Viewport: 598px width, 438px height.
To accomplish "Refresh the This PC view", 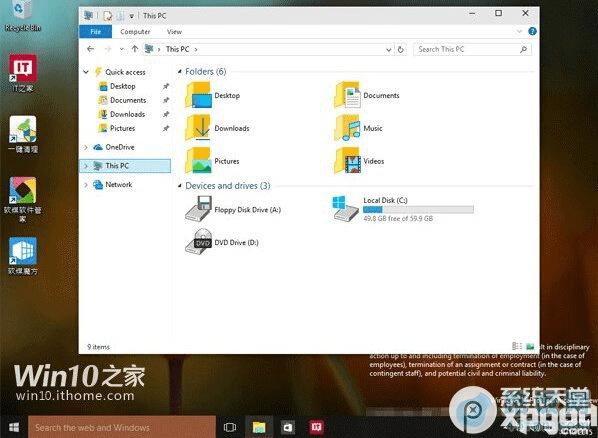I will tap(400, 50).
